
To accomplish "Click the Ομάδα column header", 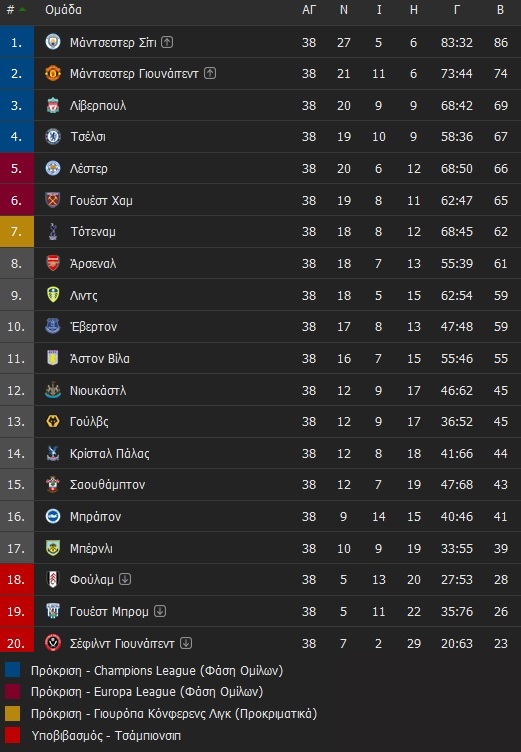I will pos(63,10).
